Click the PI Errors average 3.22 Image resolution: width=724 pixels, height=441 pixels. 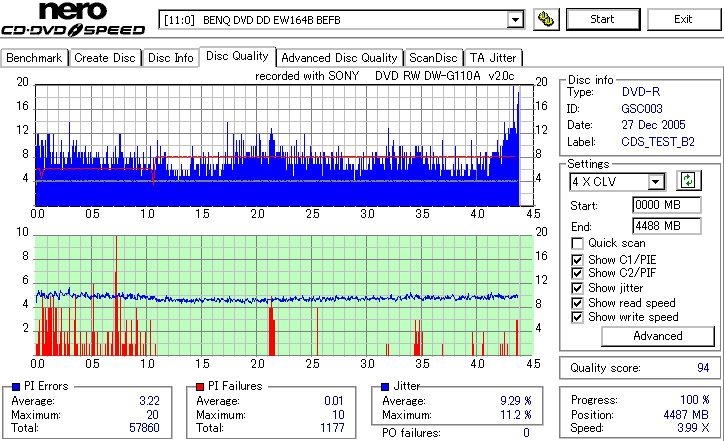point(149,401)
